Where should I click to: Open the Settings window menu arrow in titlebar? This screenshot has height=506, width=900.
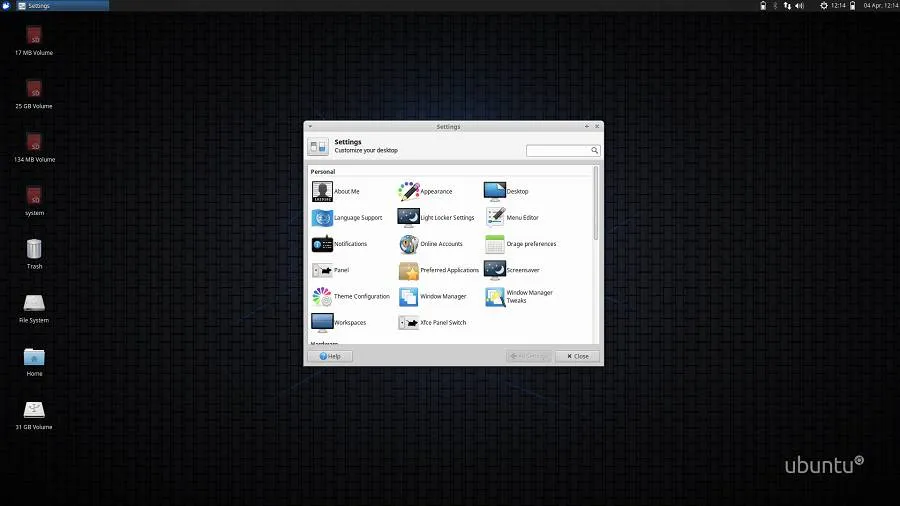[310, 127]
